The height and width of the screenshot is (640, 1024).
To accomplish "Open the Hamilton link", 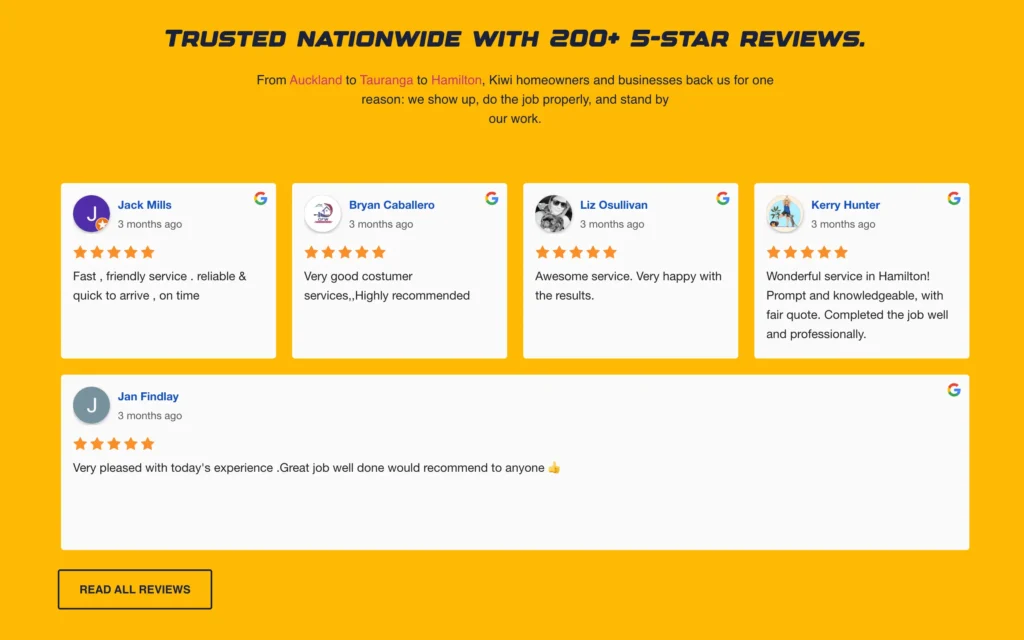I will click(x=455, y=80).
